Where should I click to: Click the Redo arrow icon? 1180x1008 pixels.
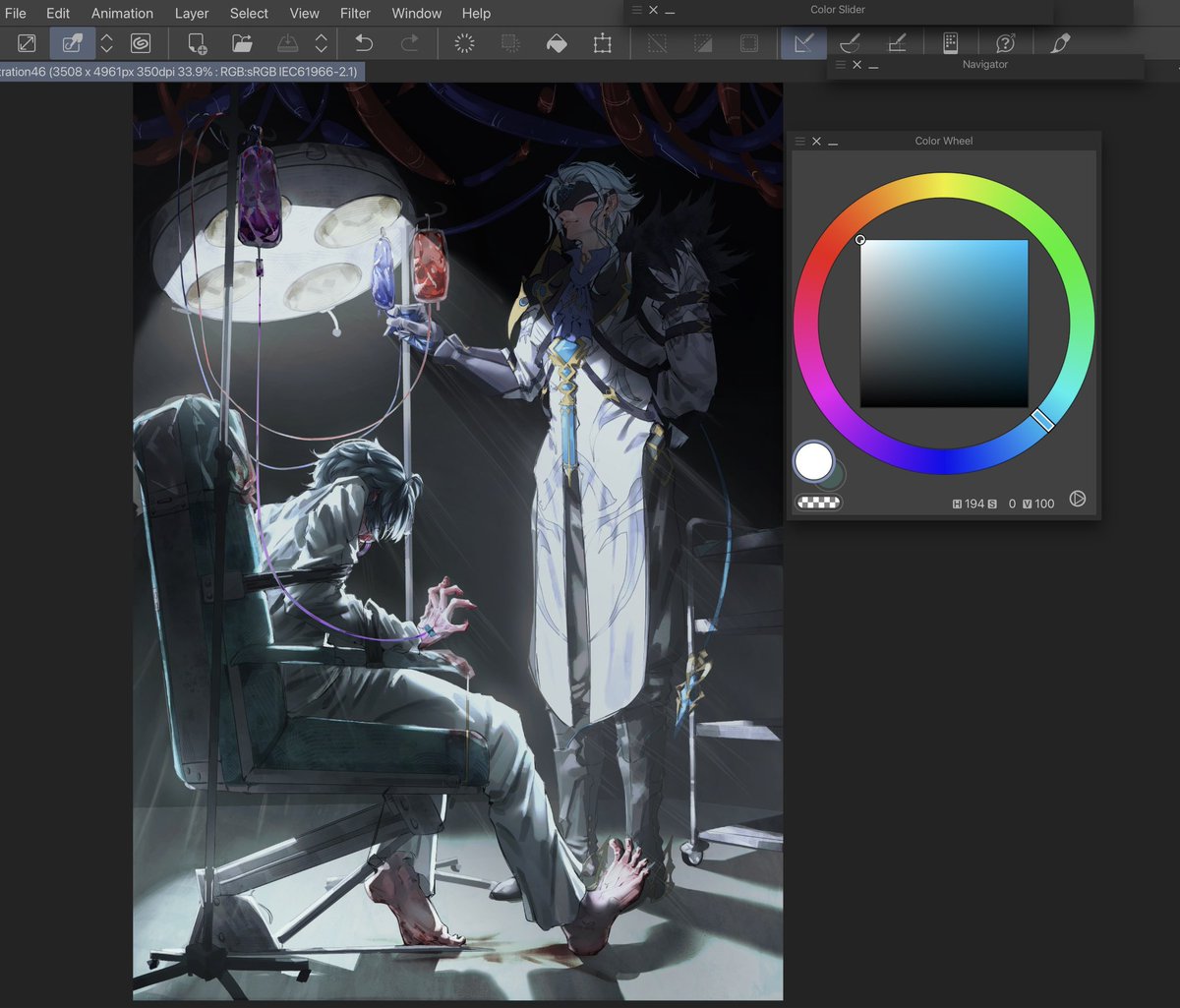pyautogui.click(x=409, y=43)
